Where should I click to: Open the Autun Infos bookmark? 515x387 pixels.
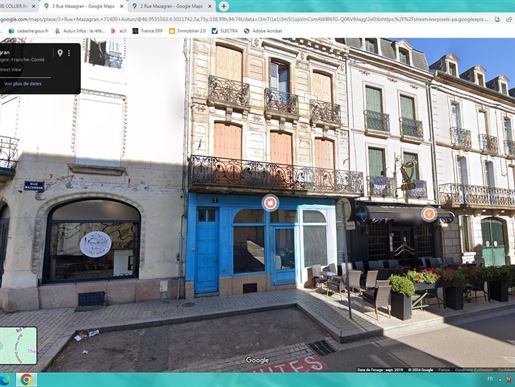[x=80, y=31]
